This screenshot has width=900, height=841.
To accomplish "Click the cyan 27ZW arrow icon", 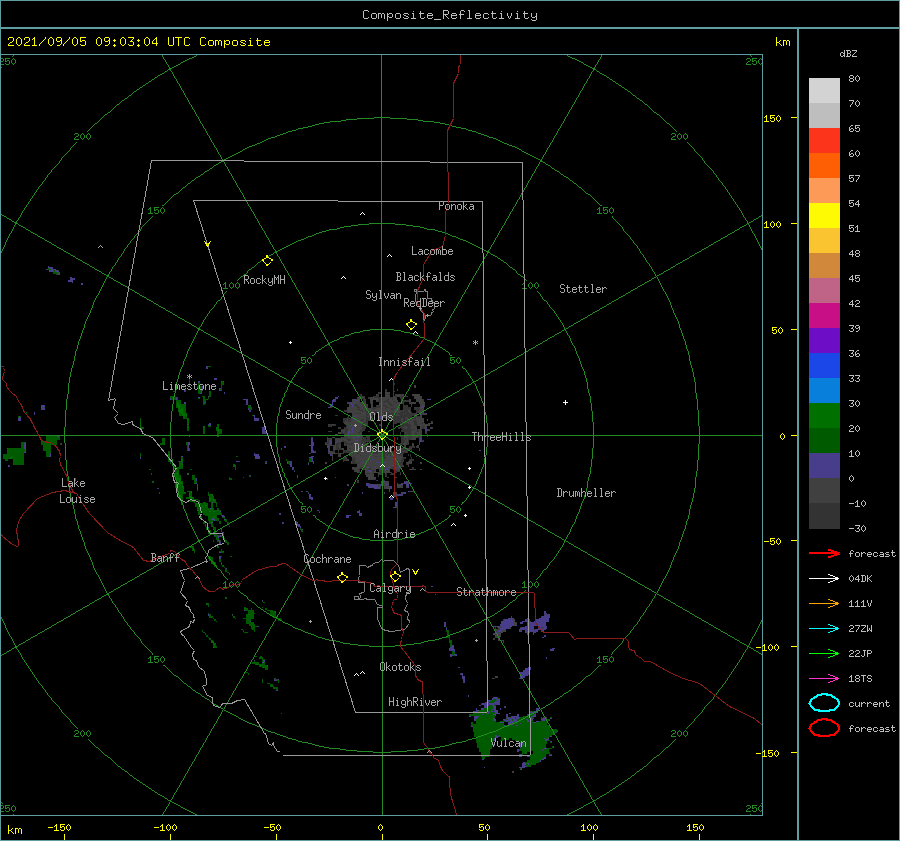I will coord(824,629).
